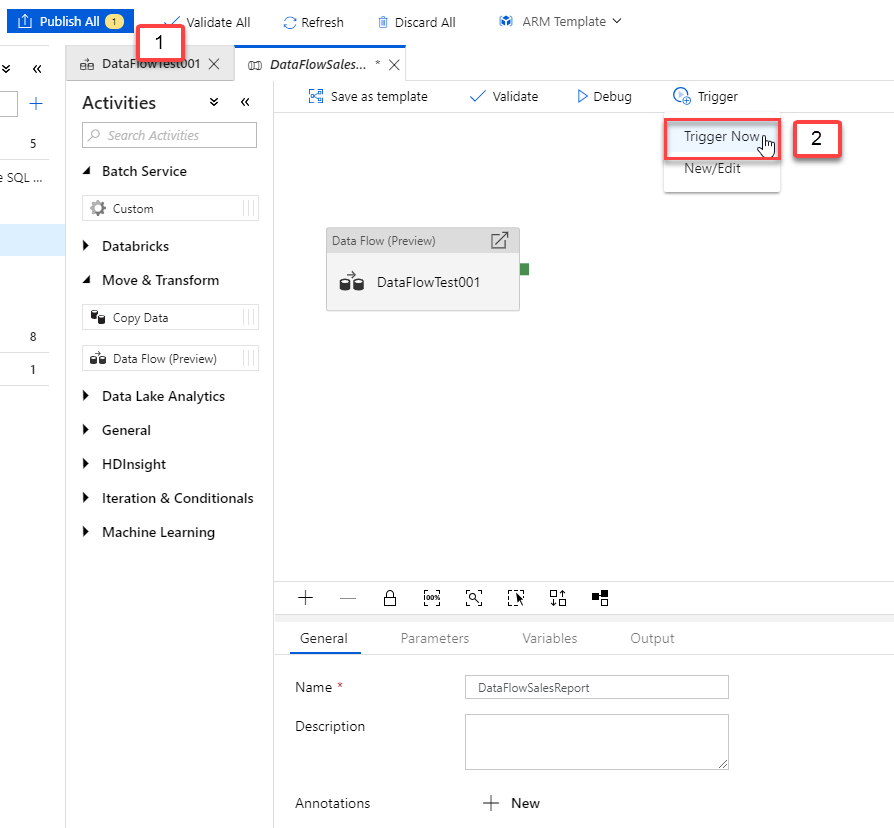
Task: Open the ARM Template dropdown
Action: 560,21
